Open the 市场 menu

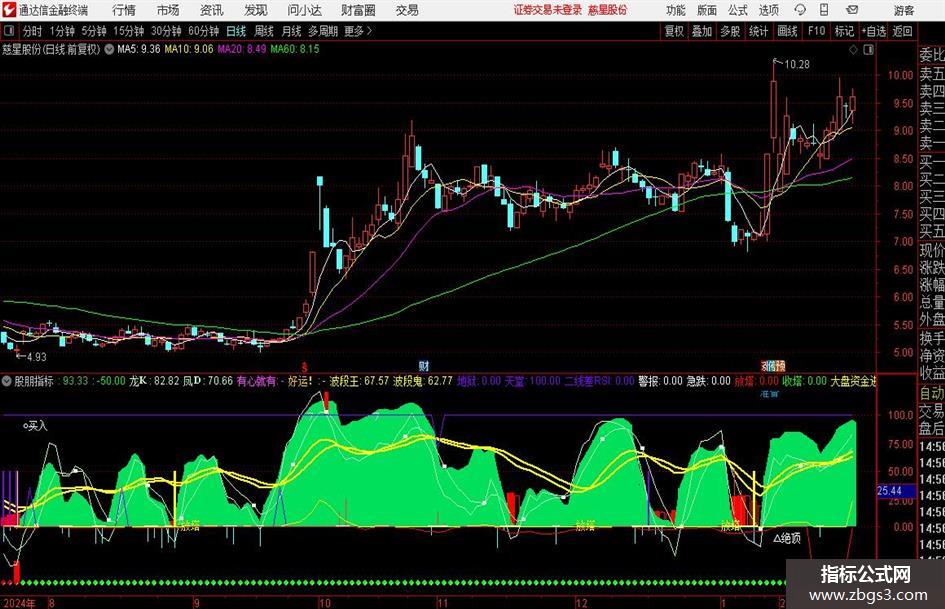[x=168, y=10]
